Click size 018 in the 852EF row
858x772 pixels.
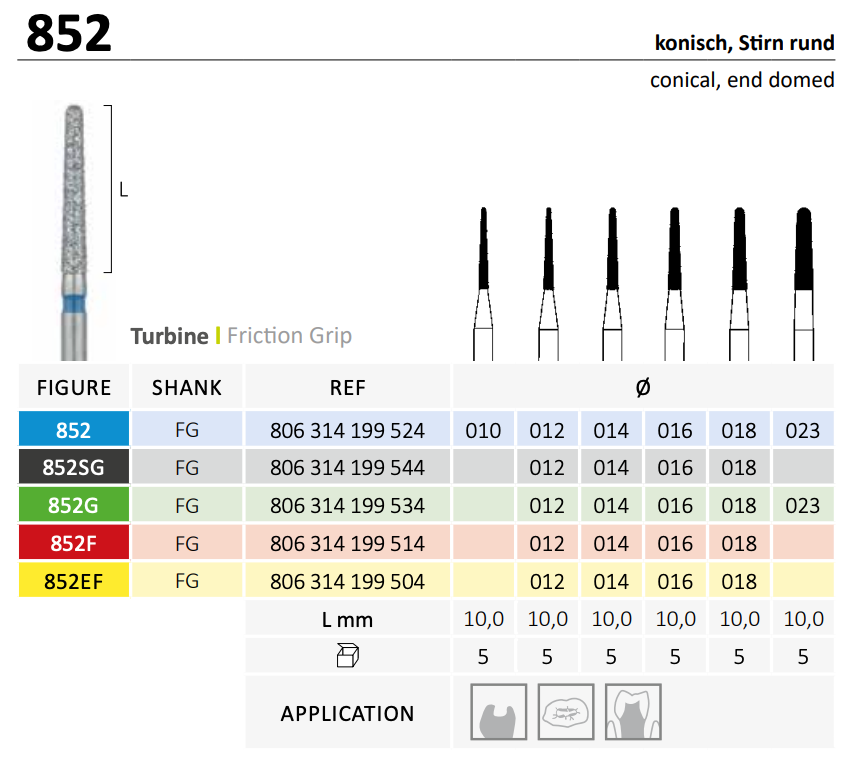(739, 581)
